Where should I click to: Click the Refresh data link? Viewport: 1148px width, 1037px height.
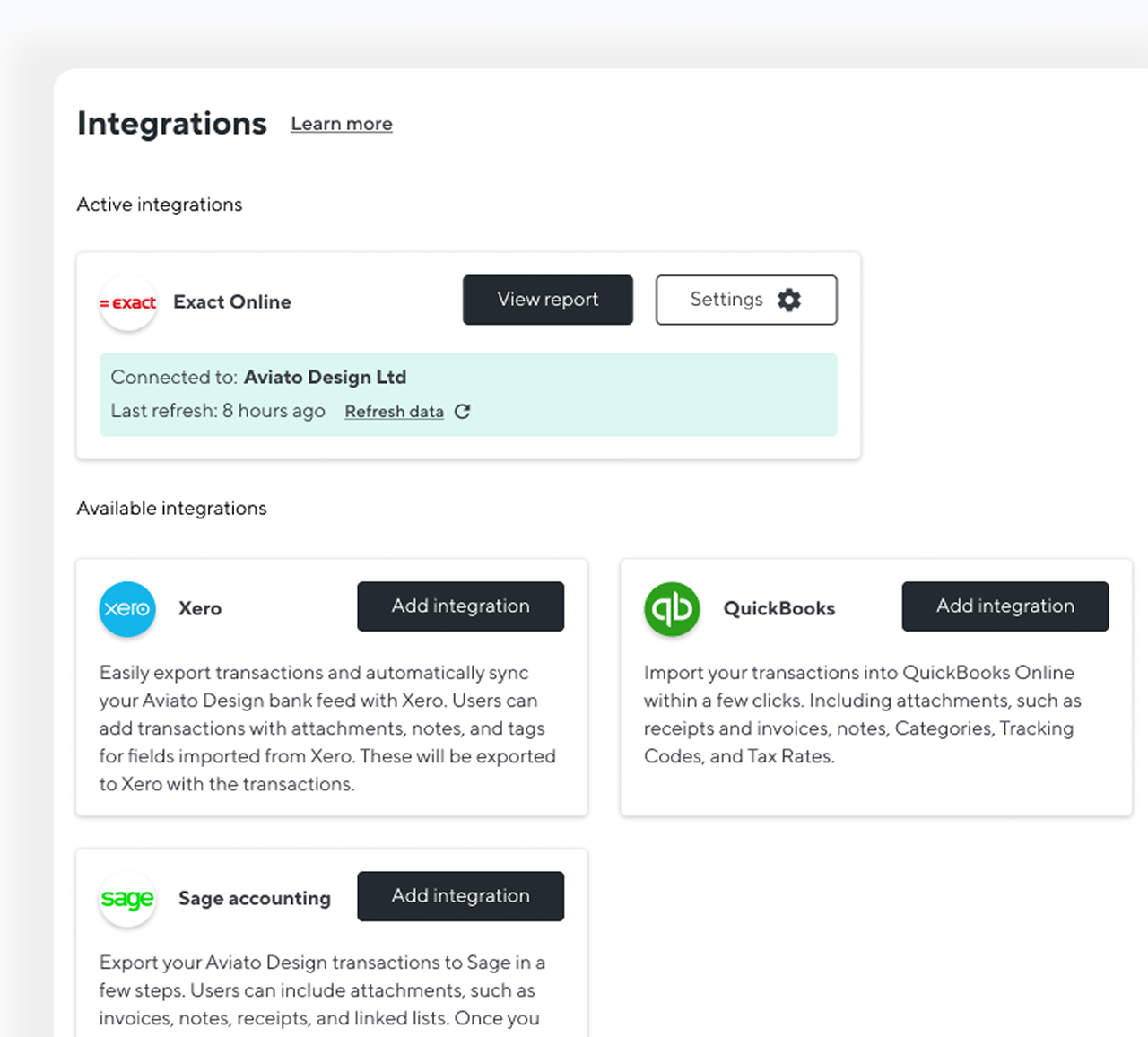395,412
